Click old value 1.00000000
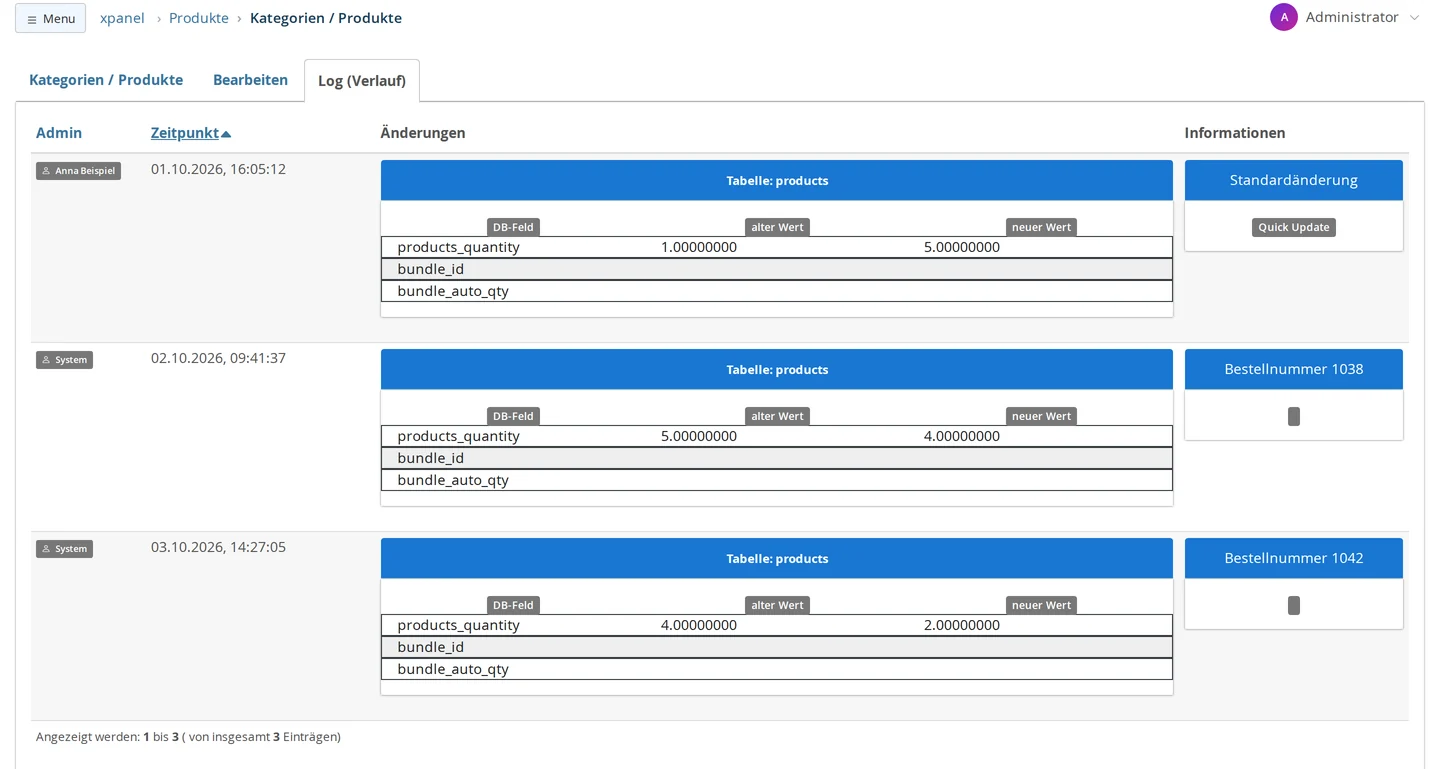This screenshot has height=769, width=1440. tap(699, 247)
